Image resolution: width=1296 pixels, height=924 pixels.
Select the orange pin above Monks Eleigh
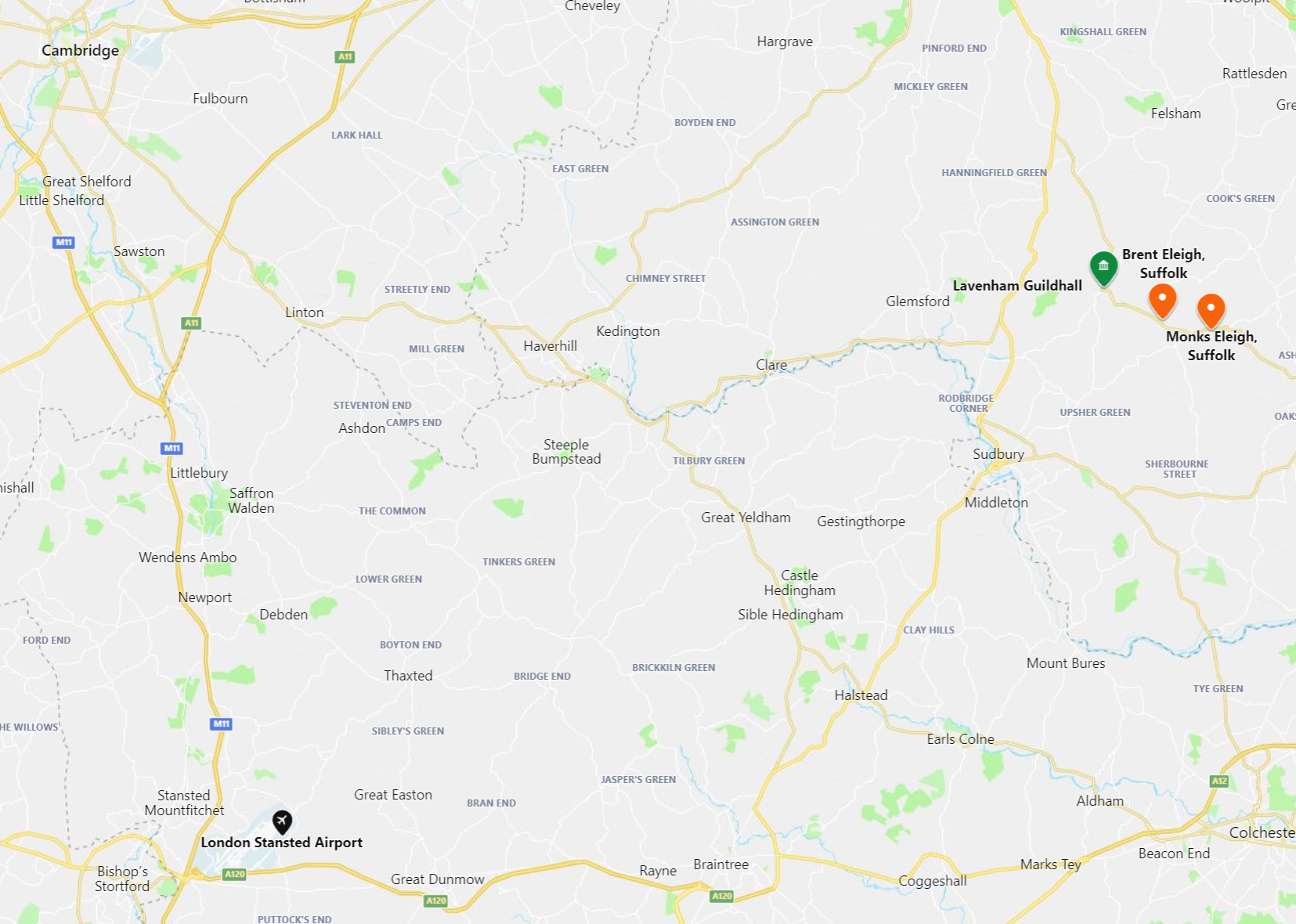[1211, 311]
